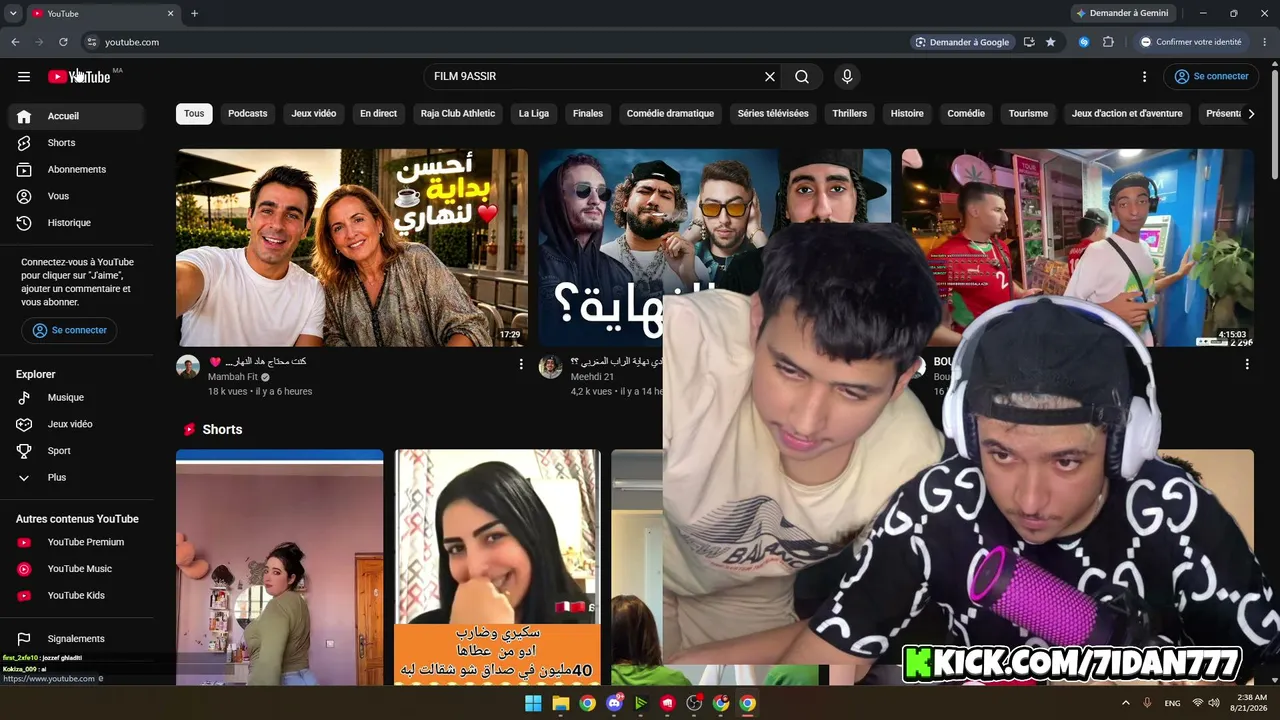Open YouTube settings three-dot menu
1280x720 pixels.
1145,76
